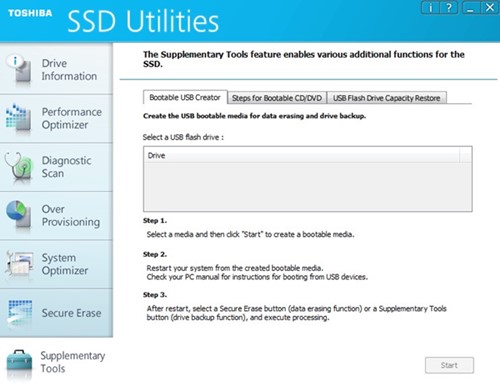
Task: Click inside the USB flash drive list
Action: (x=308, y=187)
